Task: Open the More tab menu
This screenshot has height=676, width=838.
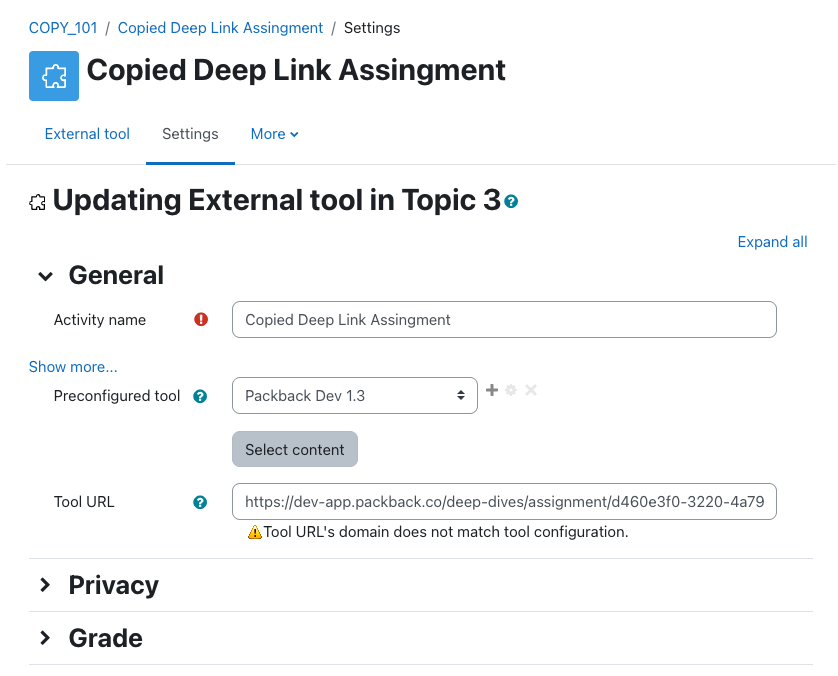Action: [x=274, y=134]
